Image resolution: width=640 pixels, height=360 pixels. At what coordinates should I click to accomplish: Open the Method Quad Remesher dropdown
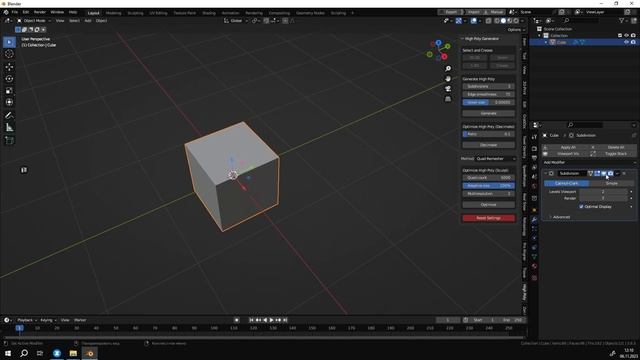(x=496, y=159)
